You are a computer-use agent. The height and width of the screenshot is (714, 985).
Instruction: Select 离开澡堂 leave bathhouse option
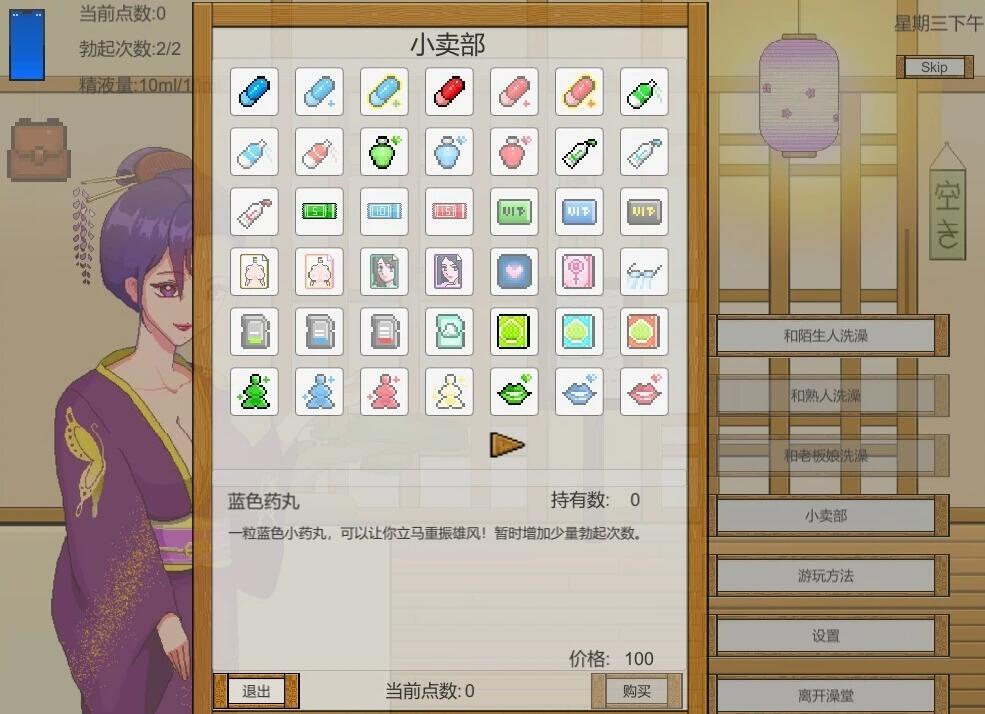point(825,695)
